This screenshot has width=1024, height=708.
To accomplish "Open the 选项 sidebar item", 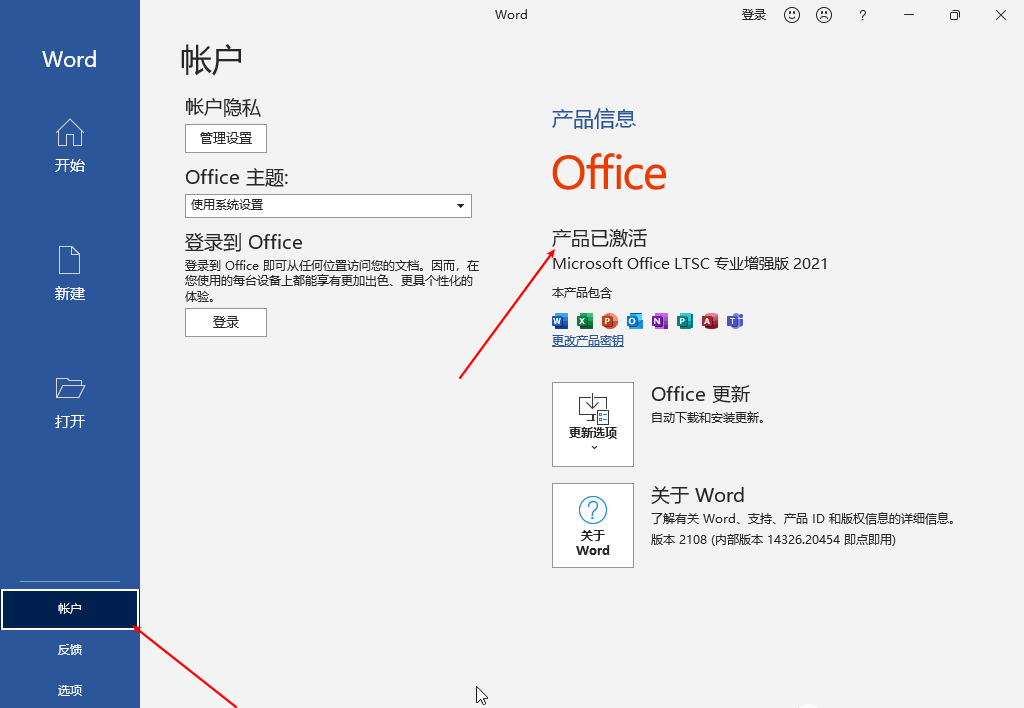I will (70, 690).
